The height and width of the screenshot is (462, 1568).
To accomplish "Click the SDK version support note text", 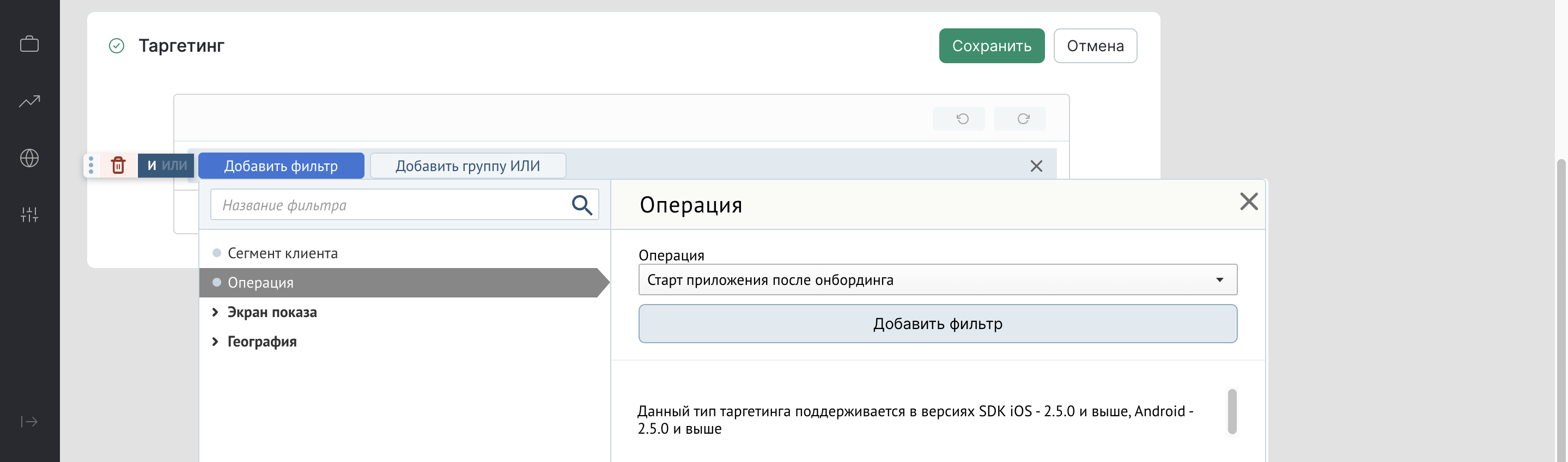I will click(x=915, y=420).
